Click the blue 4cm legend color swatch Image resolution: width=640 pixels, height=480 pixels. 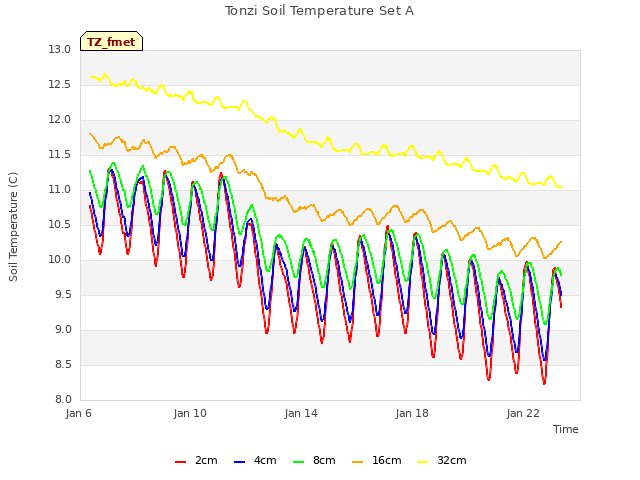240,462
